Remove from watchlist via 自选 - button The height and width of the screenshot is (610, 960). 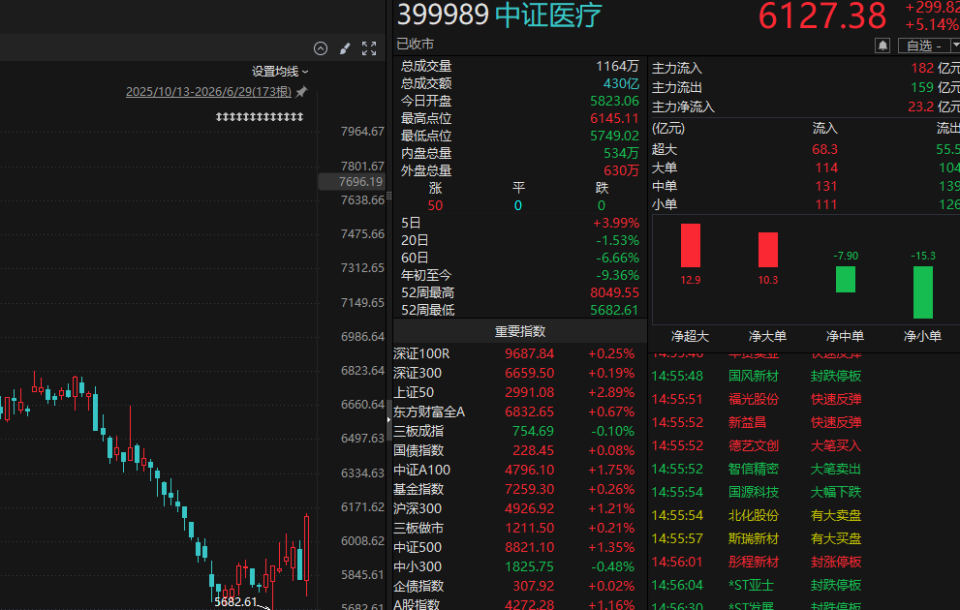(923, 46)
